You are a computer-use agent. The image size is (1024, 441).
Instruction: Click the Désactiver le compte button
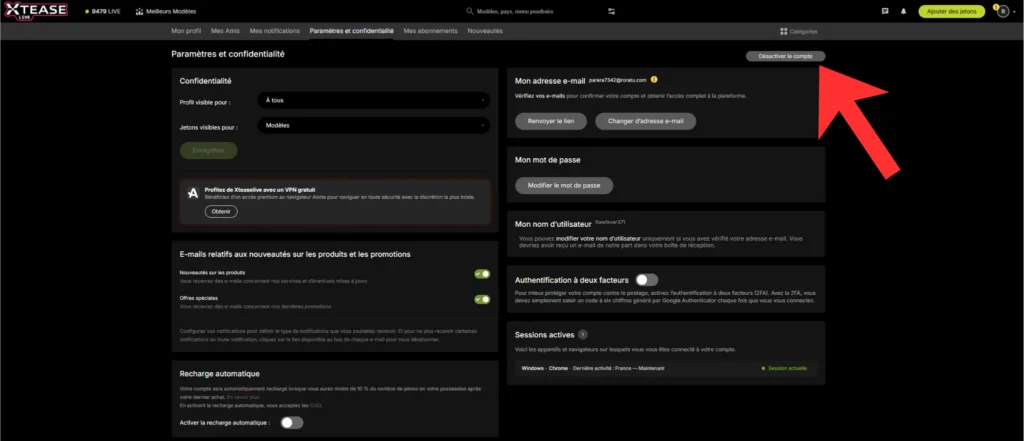coord(785,57)
